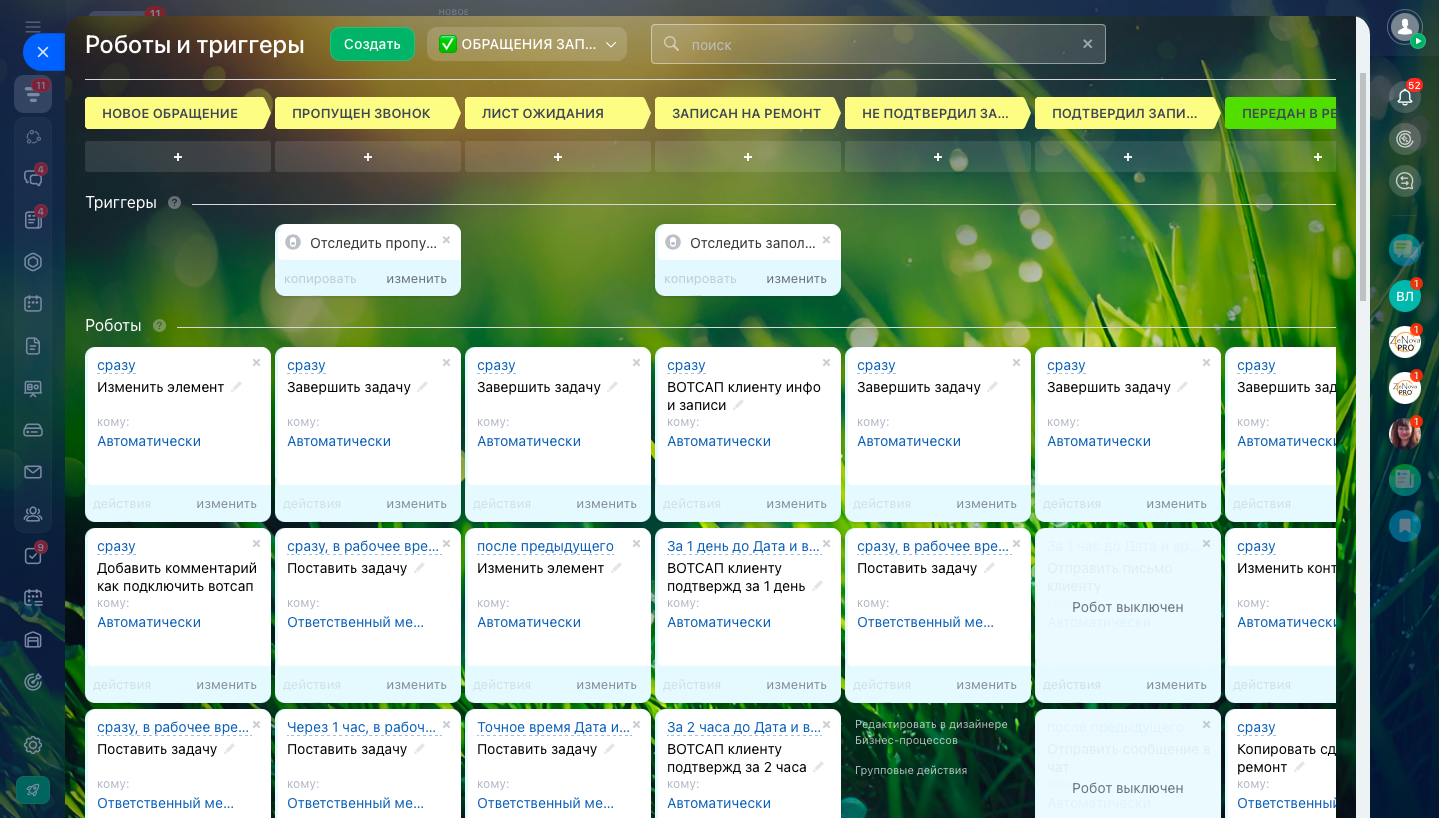Click копировать on the Отследить запол... trigger
Screen dimensions: 1439x818
(x=700, y=279)
